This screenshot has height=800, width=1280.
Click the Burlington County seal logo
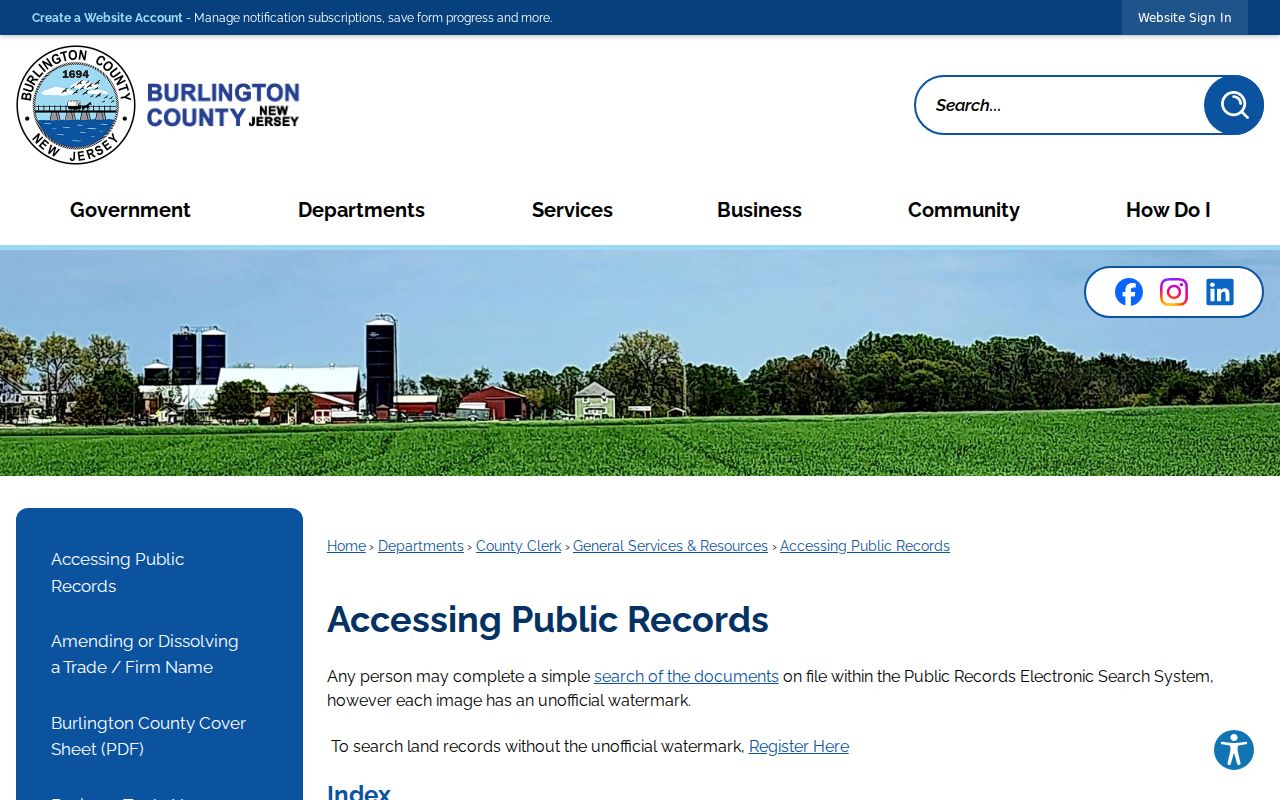tap(76, 105)
